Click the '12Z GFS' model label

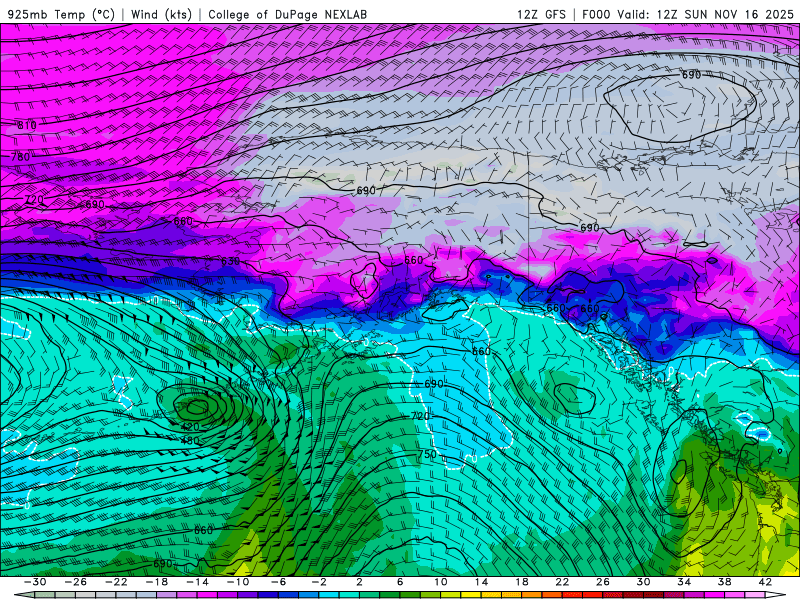pos(541,14)
